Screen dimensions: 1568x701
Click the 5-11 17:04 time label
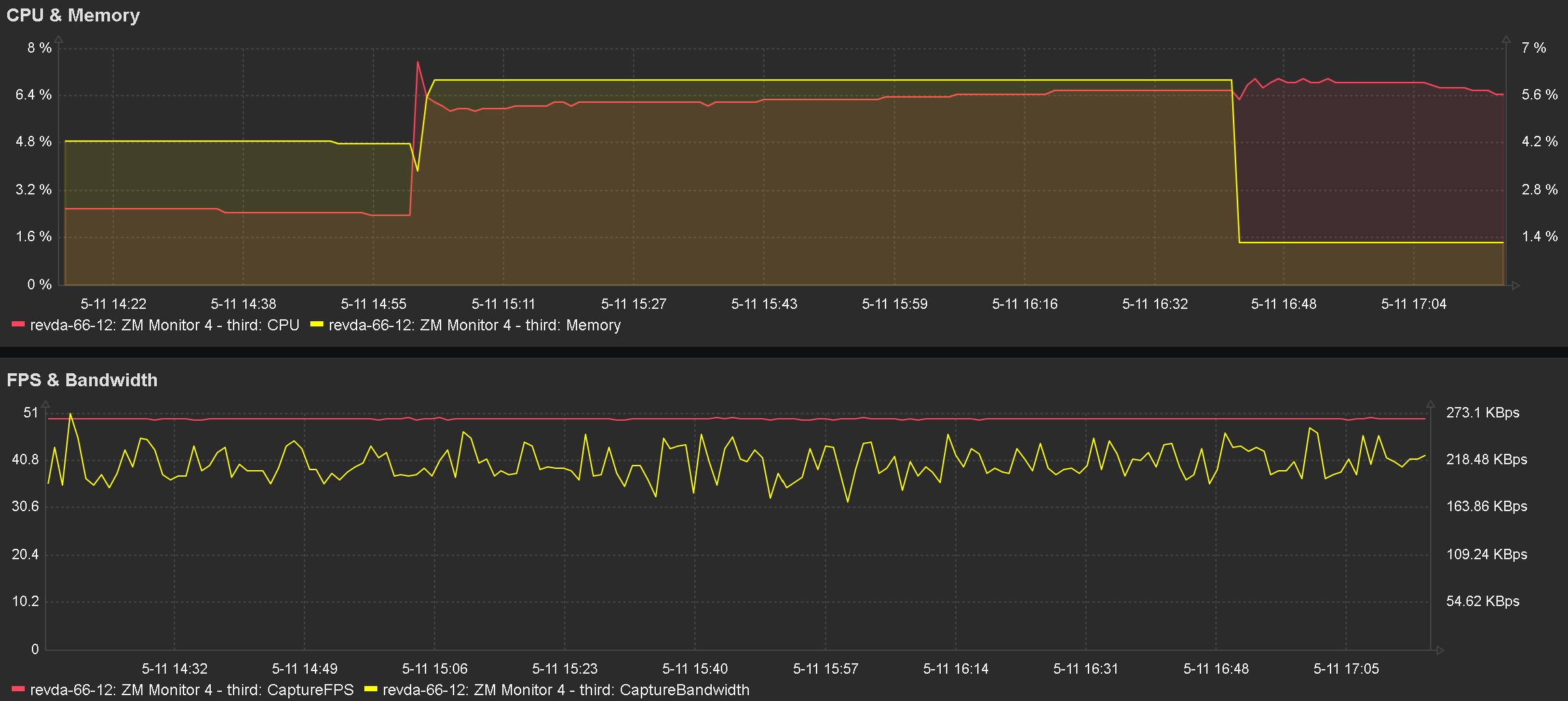tap(1414, 304)
